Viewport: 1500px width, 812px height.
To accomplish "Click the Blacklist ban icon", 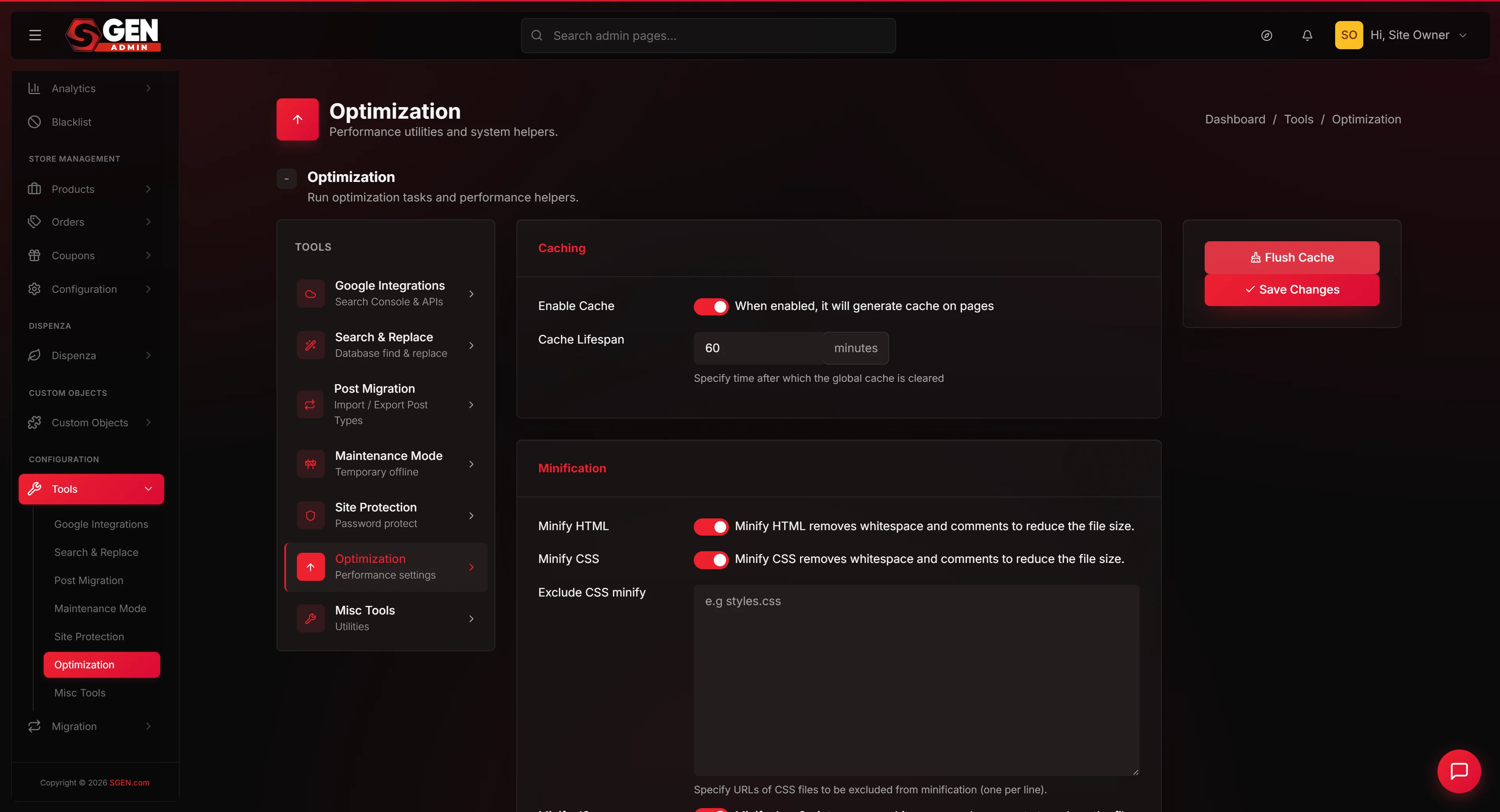I will click(x=34, y=122).
